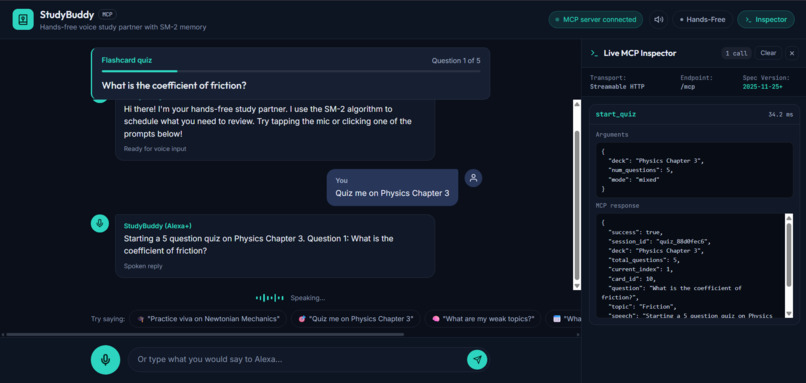Screen dimensions: 806x383
Task: Click the MCP server connected status badge
Action: (595, 20)
